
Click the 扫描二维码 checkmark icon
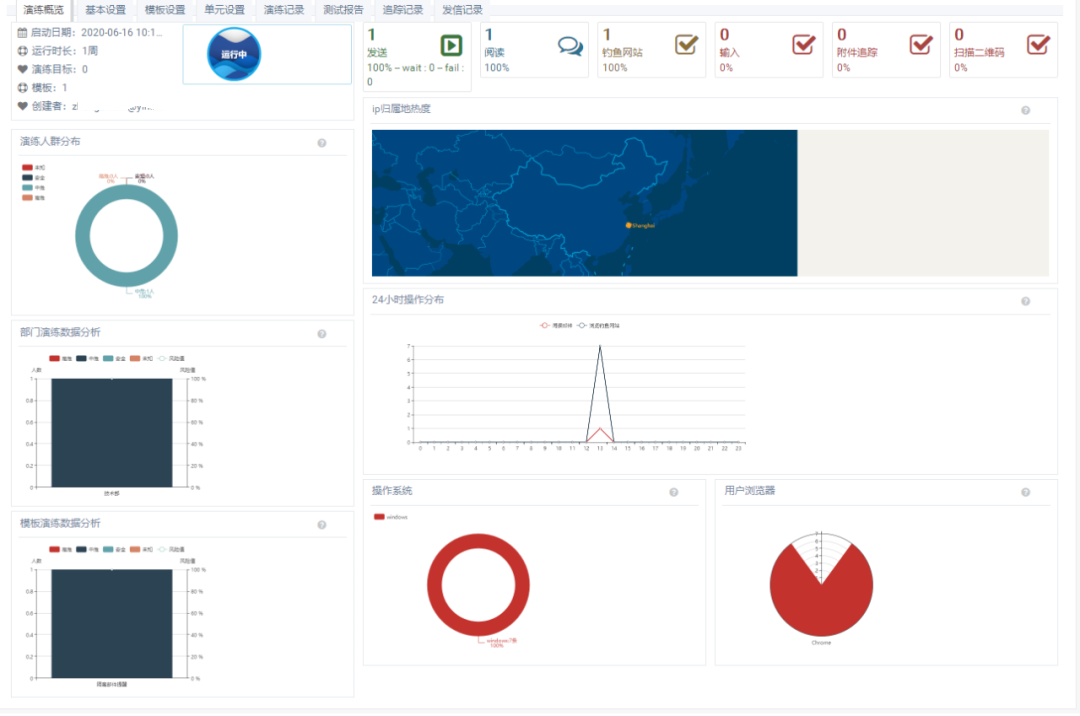pyautogui.click(x=1038, y=45)
